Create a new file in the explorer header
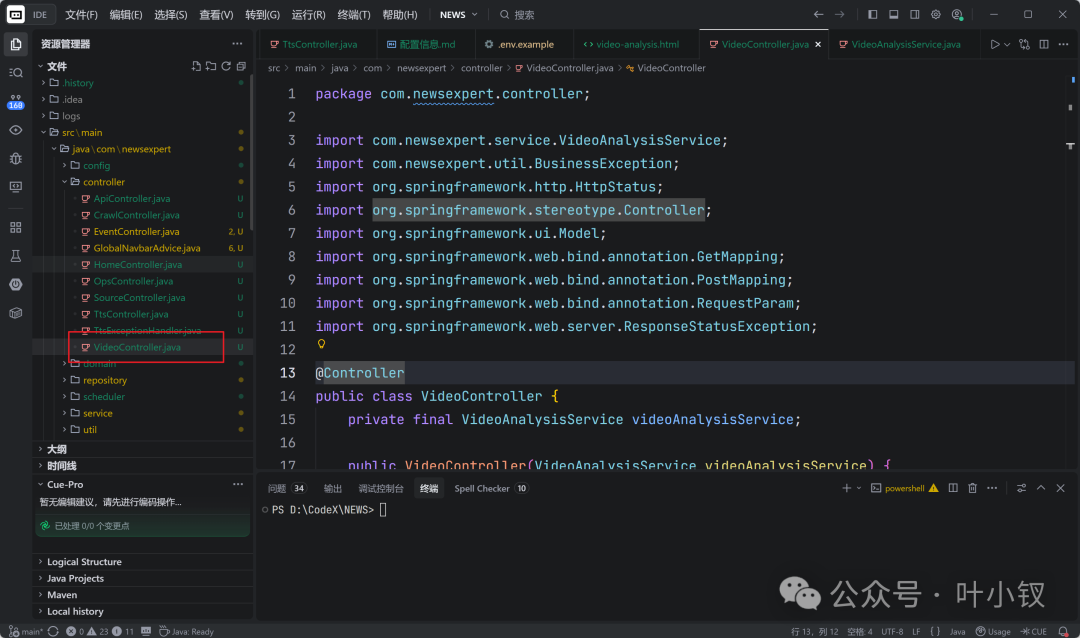The width and height of the screenshot is (1080, 638). coord(196,66)
